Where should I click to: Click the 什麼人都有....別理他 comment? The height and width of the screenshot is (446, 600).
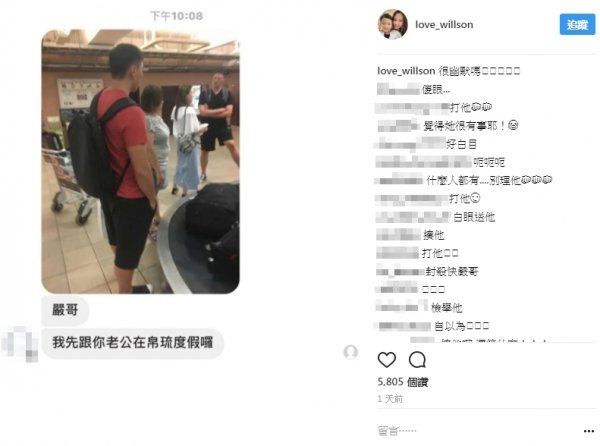click(x=489, y=180)
